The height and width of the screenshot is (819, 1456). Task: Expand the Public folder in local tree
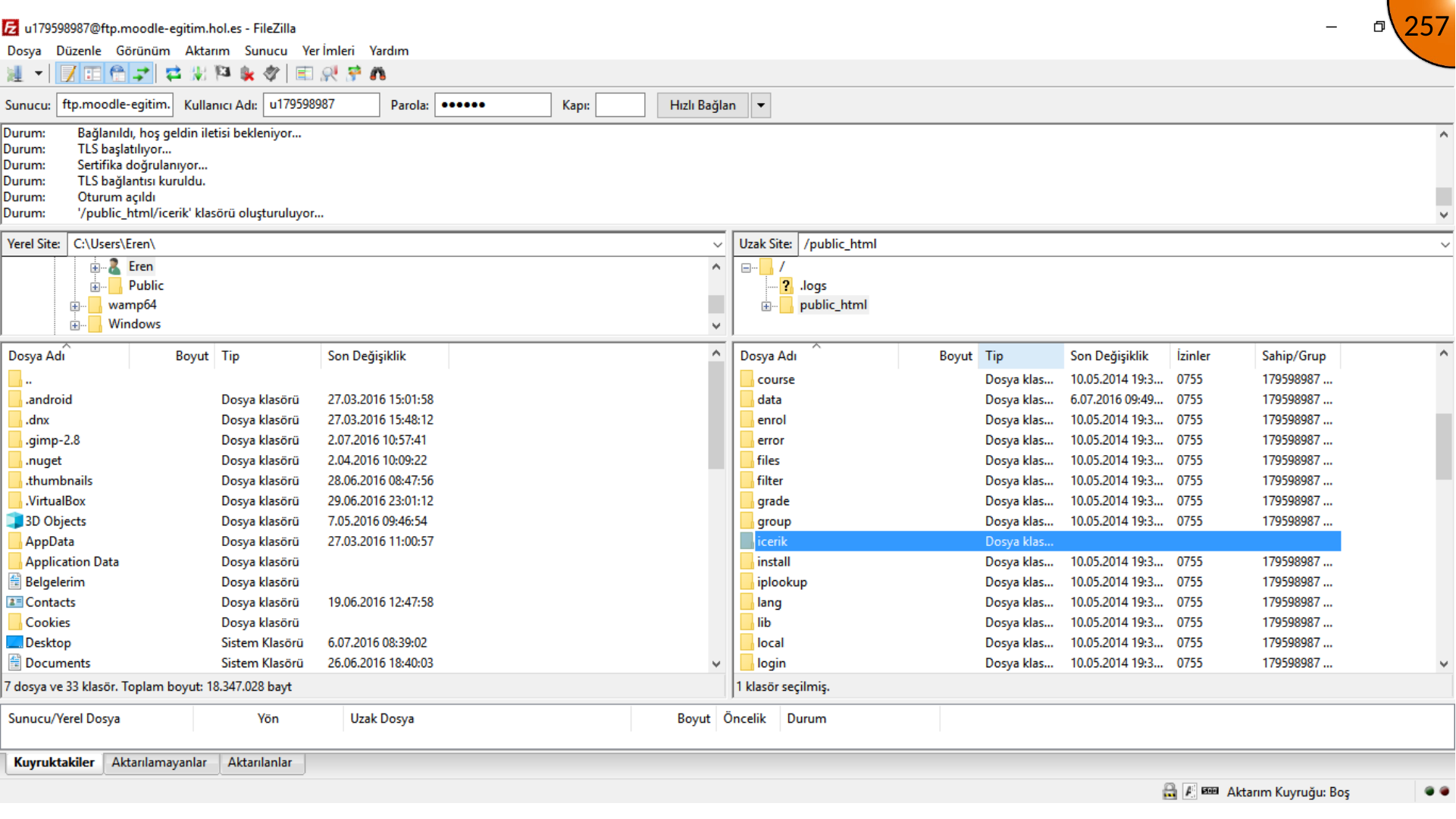click(95, 287)
